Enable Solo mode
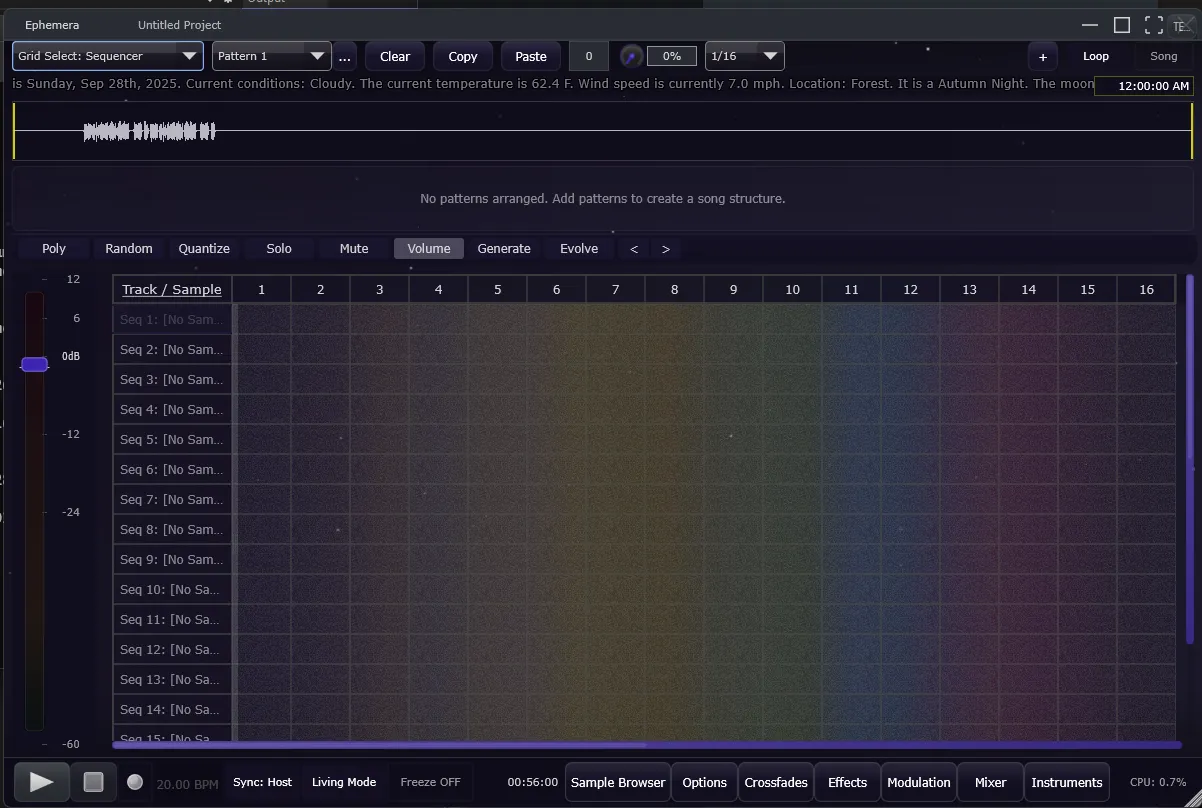The image size is (1202, 808). [x=279, y=249]
